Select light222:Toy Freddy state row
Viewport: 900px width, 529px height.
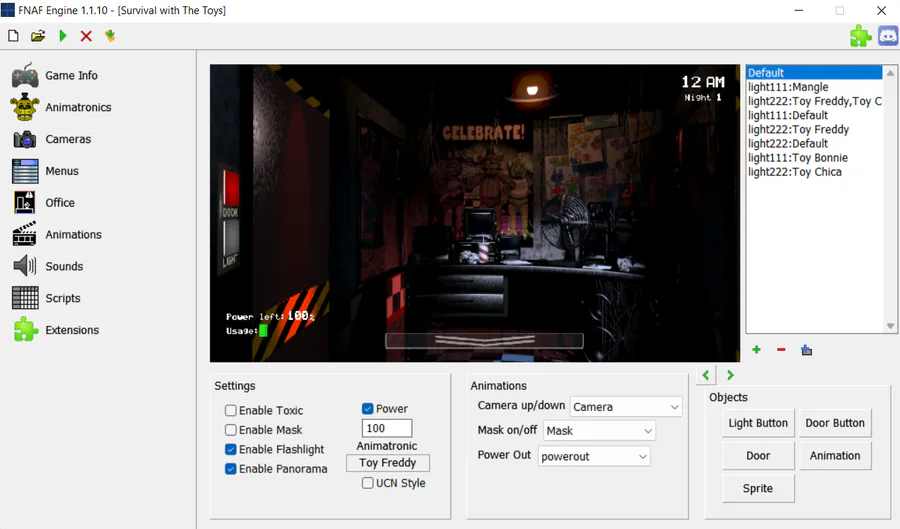pyautogui.click(x=814, y=130)
